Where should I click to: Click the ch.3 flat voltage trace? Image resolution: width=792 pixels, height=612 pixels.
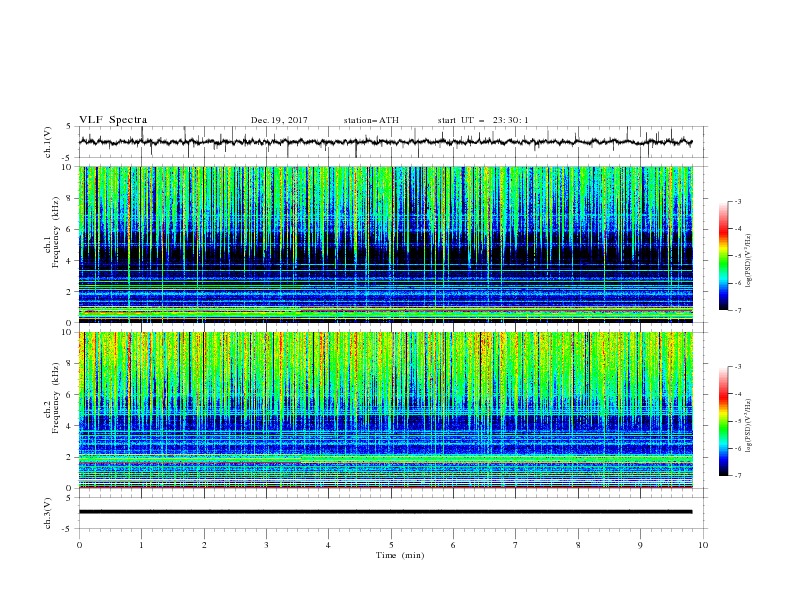[x=385, y=512]
